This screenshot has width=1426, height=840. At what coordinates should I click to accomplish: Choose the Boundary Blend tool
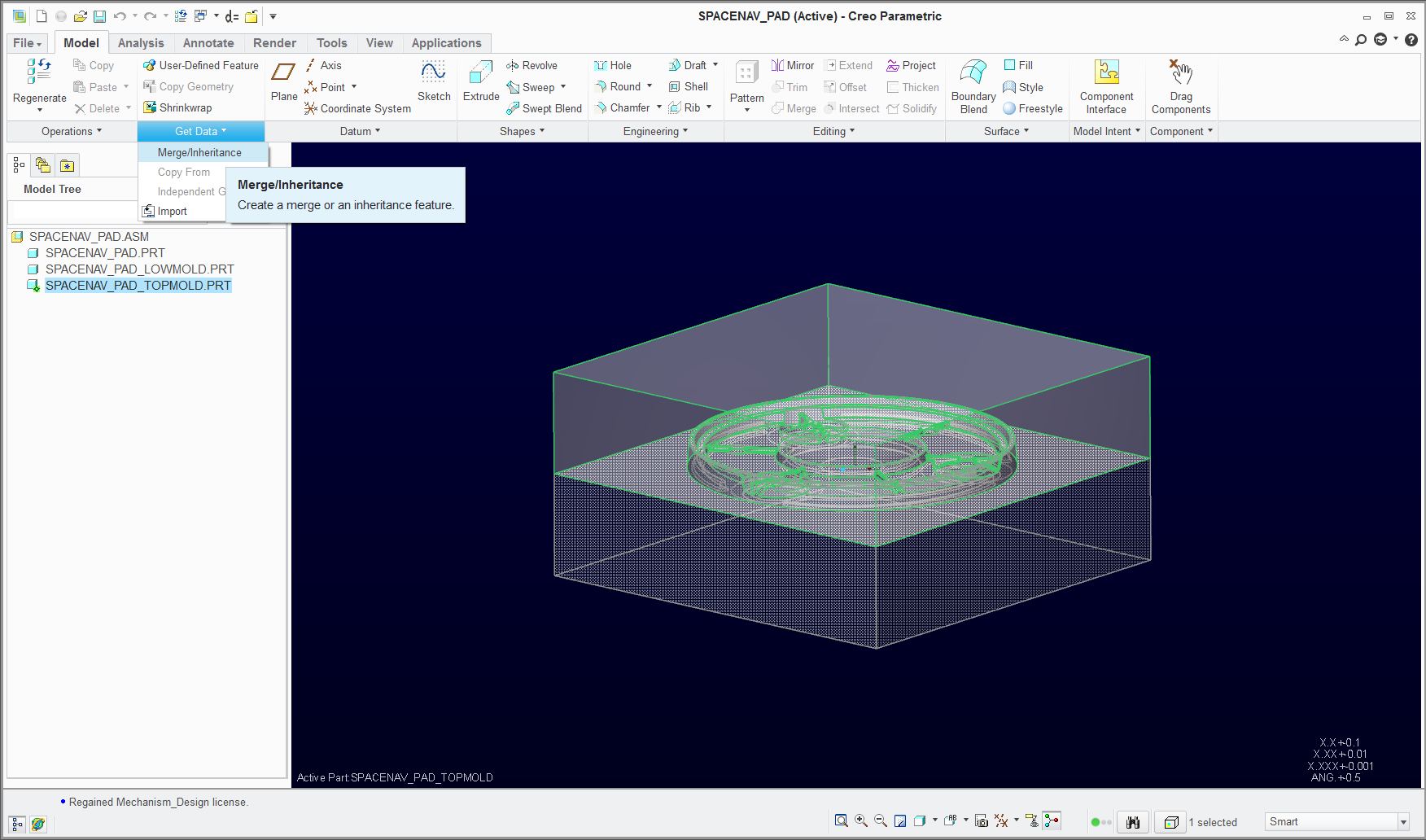tap(973, 86)
